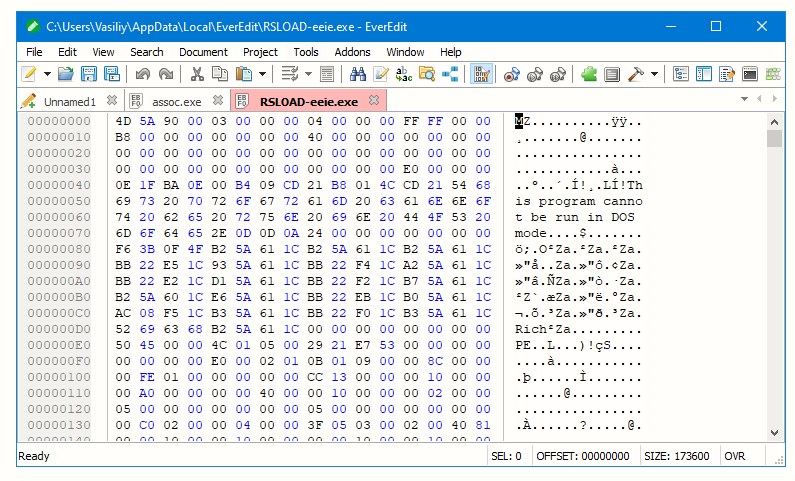Click the Play macro icon
The width and height of the screenshot is (795, 481).
tap(535, 75)
